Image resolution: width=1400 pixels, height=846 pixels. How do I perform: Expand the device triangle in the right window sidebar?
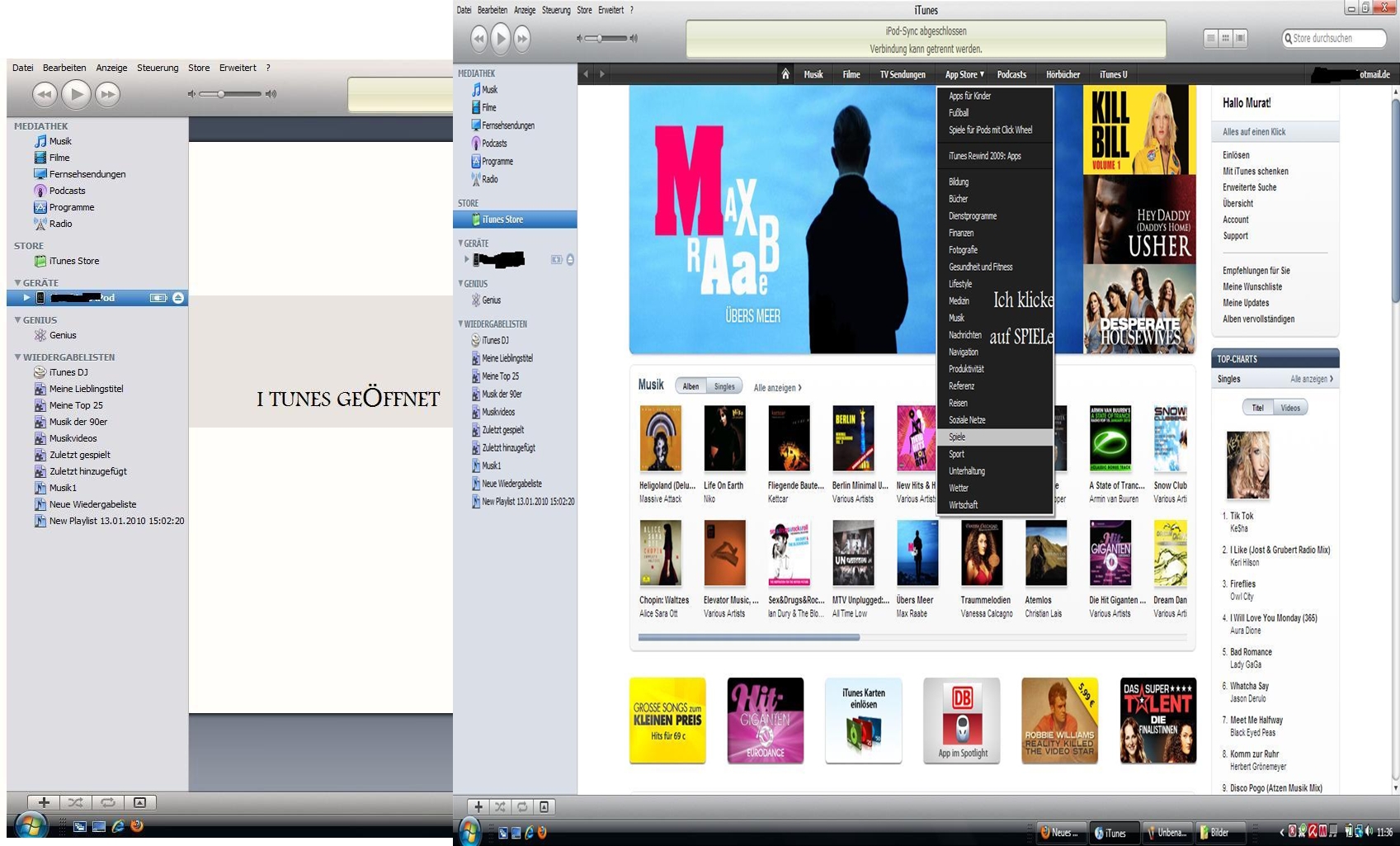(x=467, y=259)
